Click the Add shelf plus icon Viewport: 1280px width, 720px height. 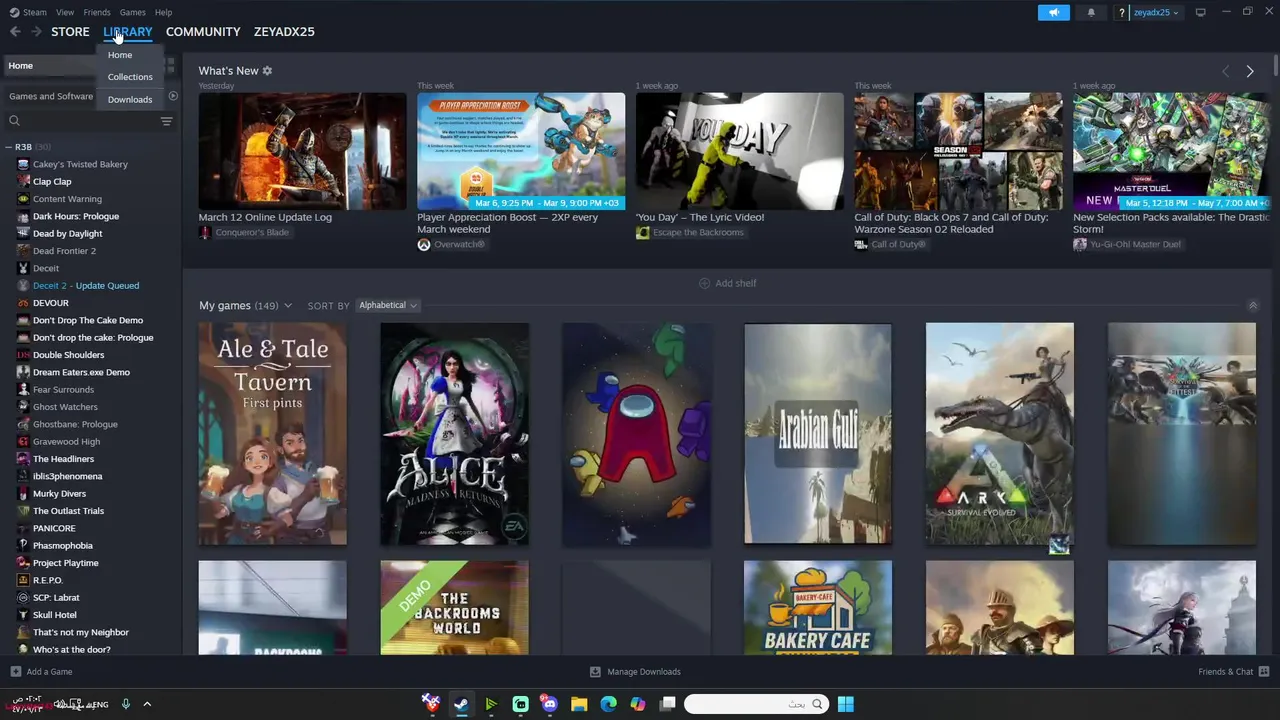point(704,283)
